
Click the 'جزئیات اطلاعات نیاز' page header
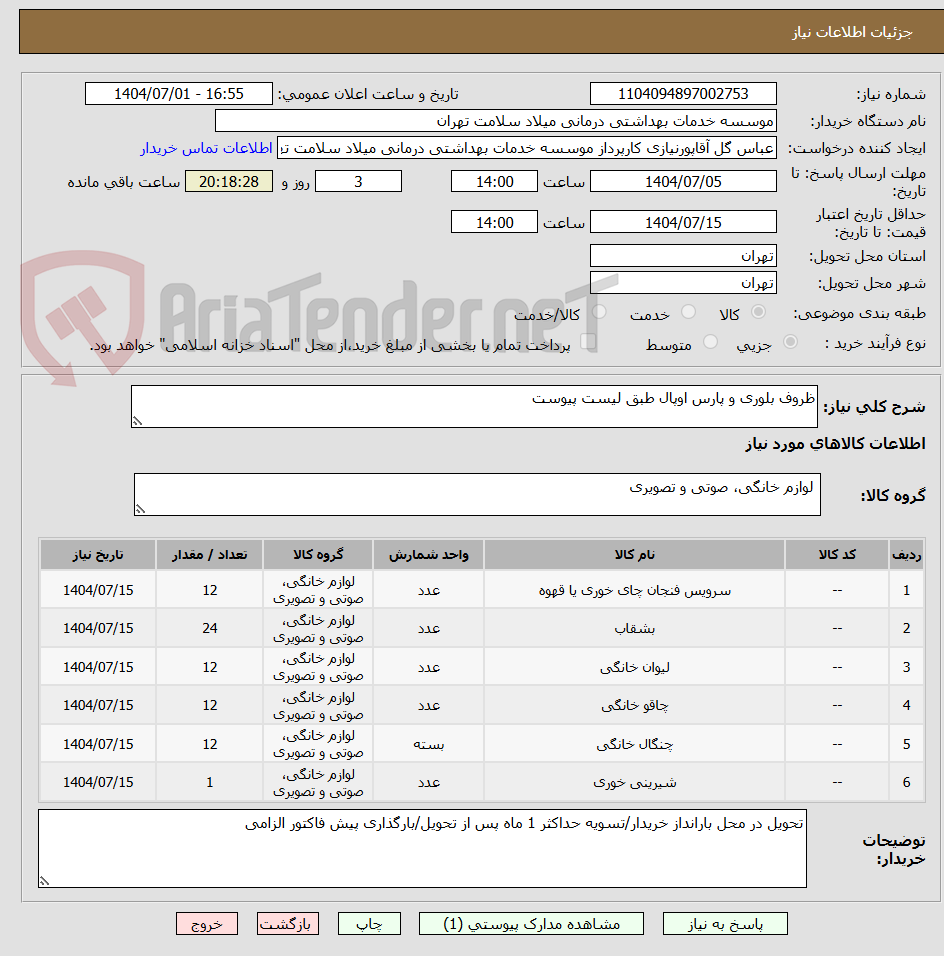[852, 32]
